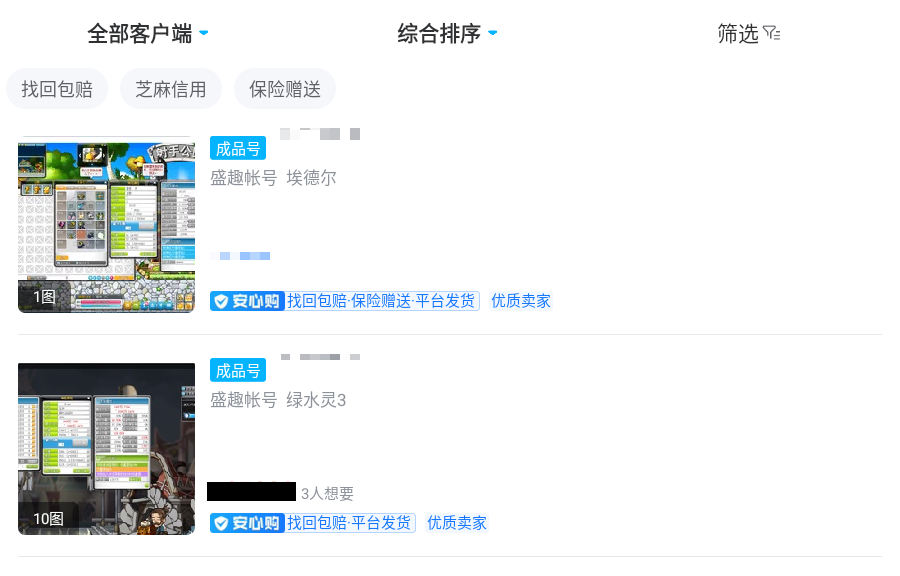Open the 盛趣帐号 埃德尔 listing title
The width and height of the screenshot is (900, 576).
(273, 178)
